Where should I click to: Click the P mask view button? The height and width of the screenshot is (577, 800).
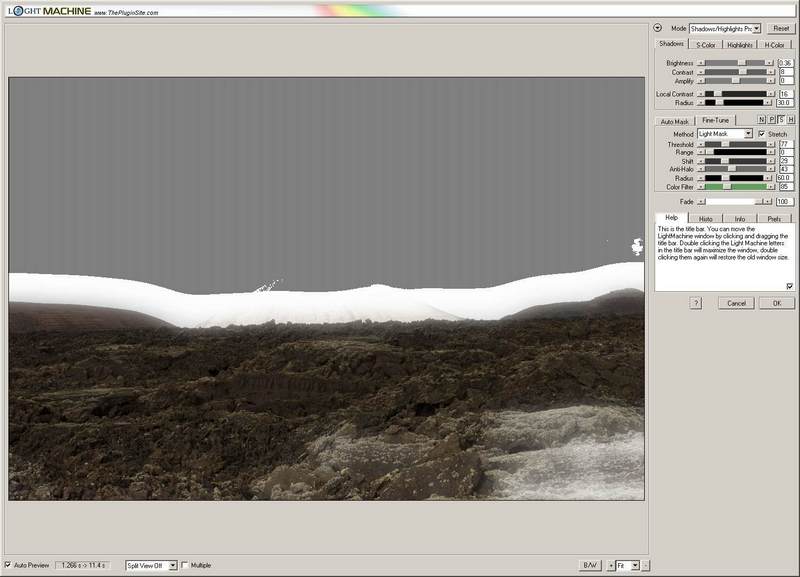coord(771,120)
